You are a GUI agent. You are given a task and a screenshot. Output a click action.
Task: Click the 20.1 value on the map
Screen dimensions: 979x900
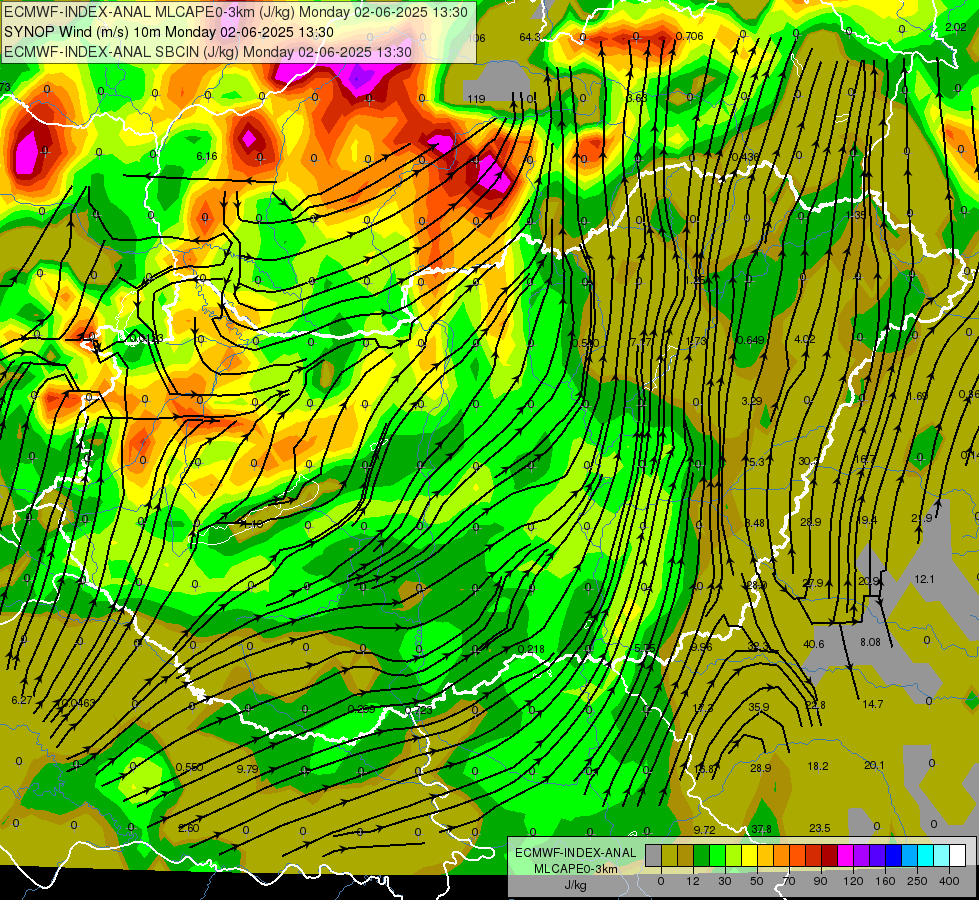tap(874, 765)
